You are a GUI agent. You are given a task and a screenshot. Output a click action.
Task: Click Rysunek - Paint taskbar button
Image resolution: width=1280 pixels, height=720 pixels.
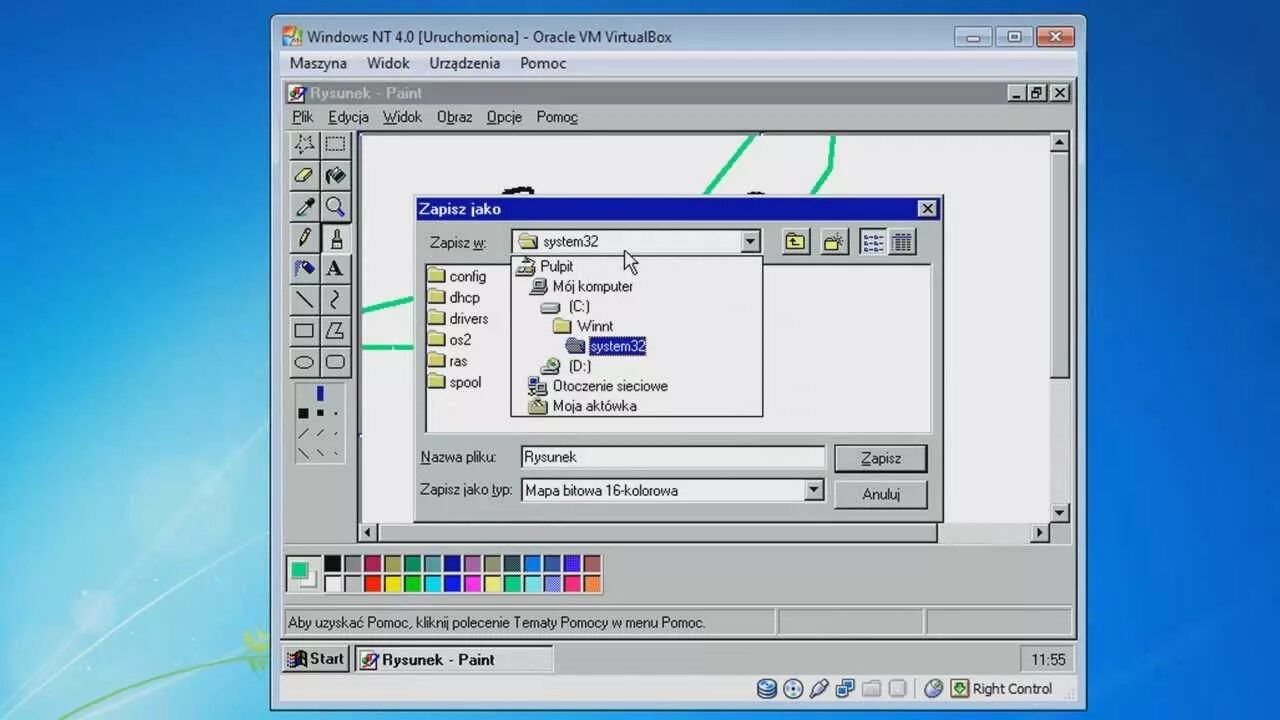click(453, 659)
